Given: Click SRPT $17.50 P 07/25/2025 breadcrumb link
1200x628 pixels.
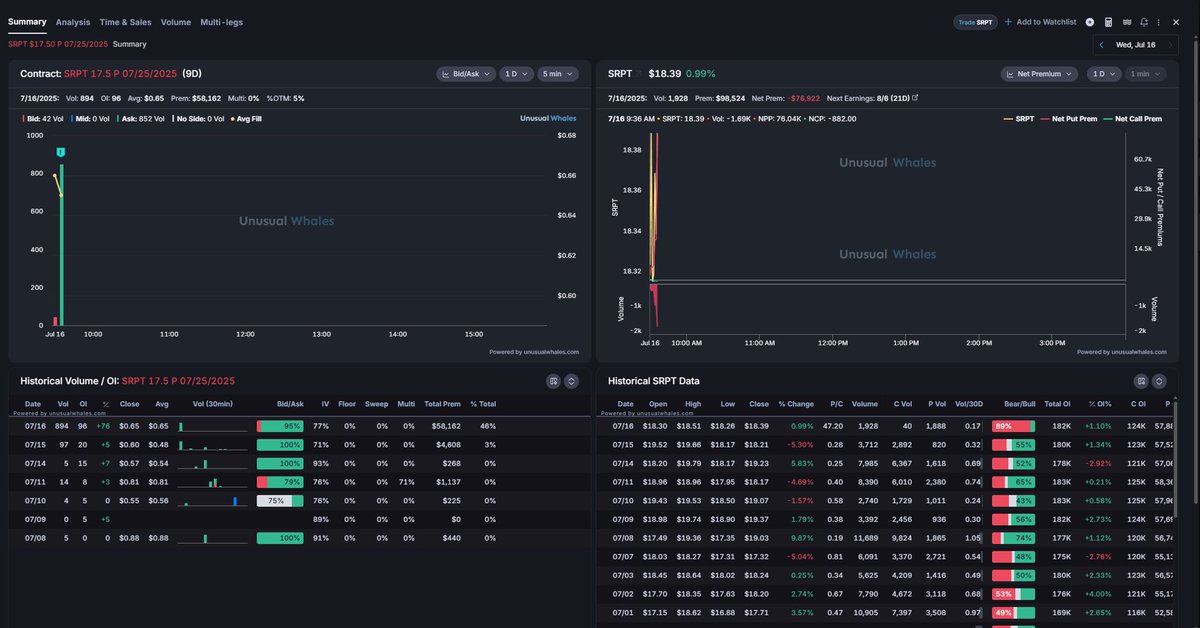Looking at the screenshot, I should [58, 44].
